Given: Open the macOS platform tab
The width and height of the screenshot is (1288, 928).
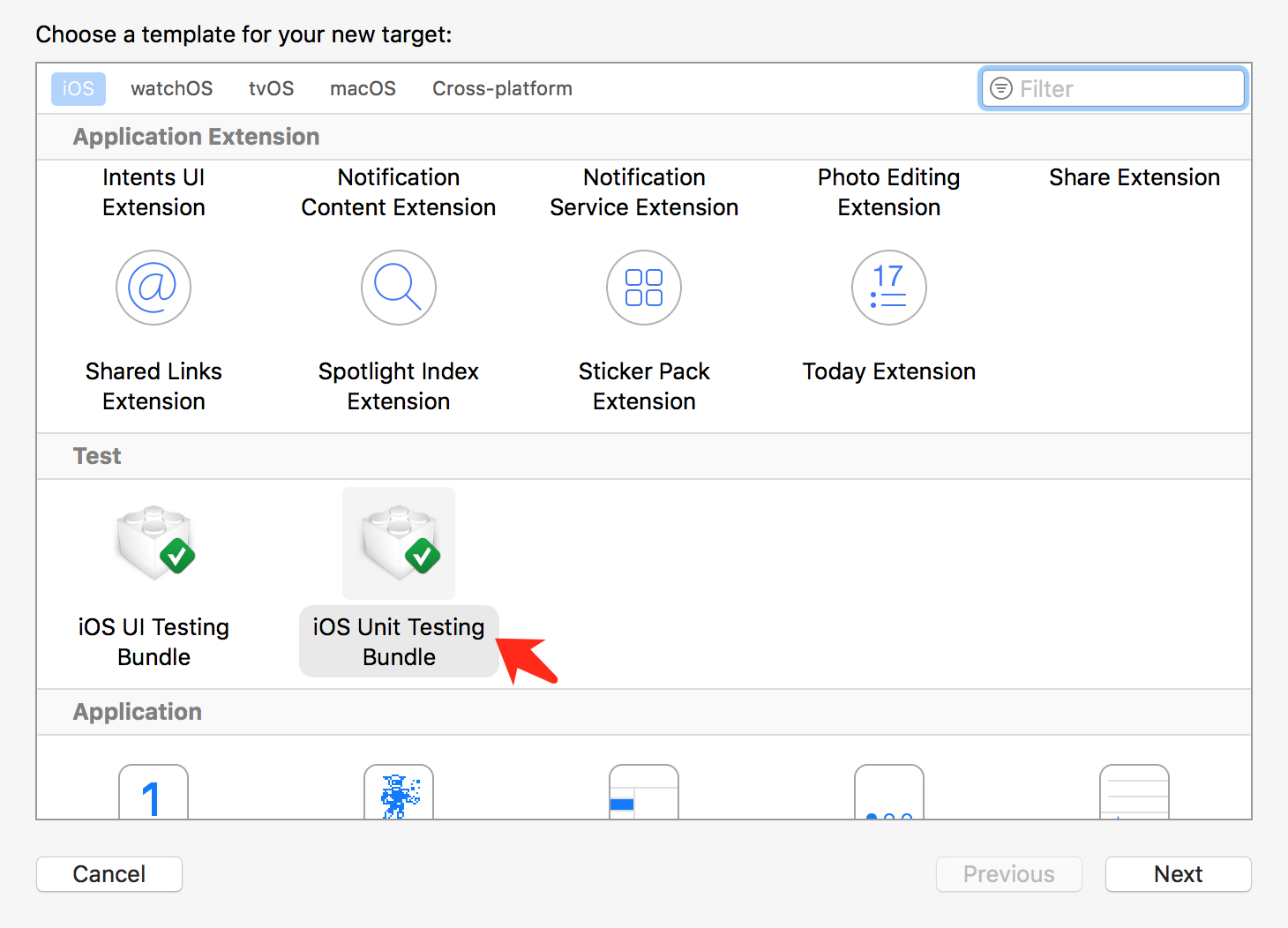Looking at the screenshot, I should click(363, 89).
